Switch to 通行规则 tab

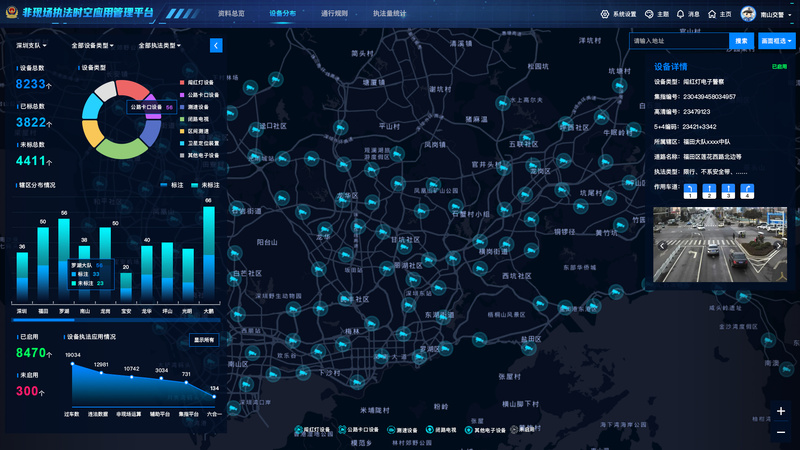tap(334, 13)
